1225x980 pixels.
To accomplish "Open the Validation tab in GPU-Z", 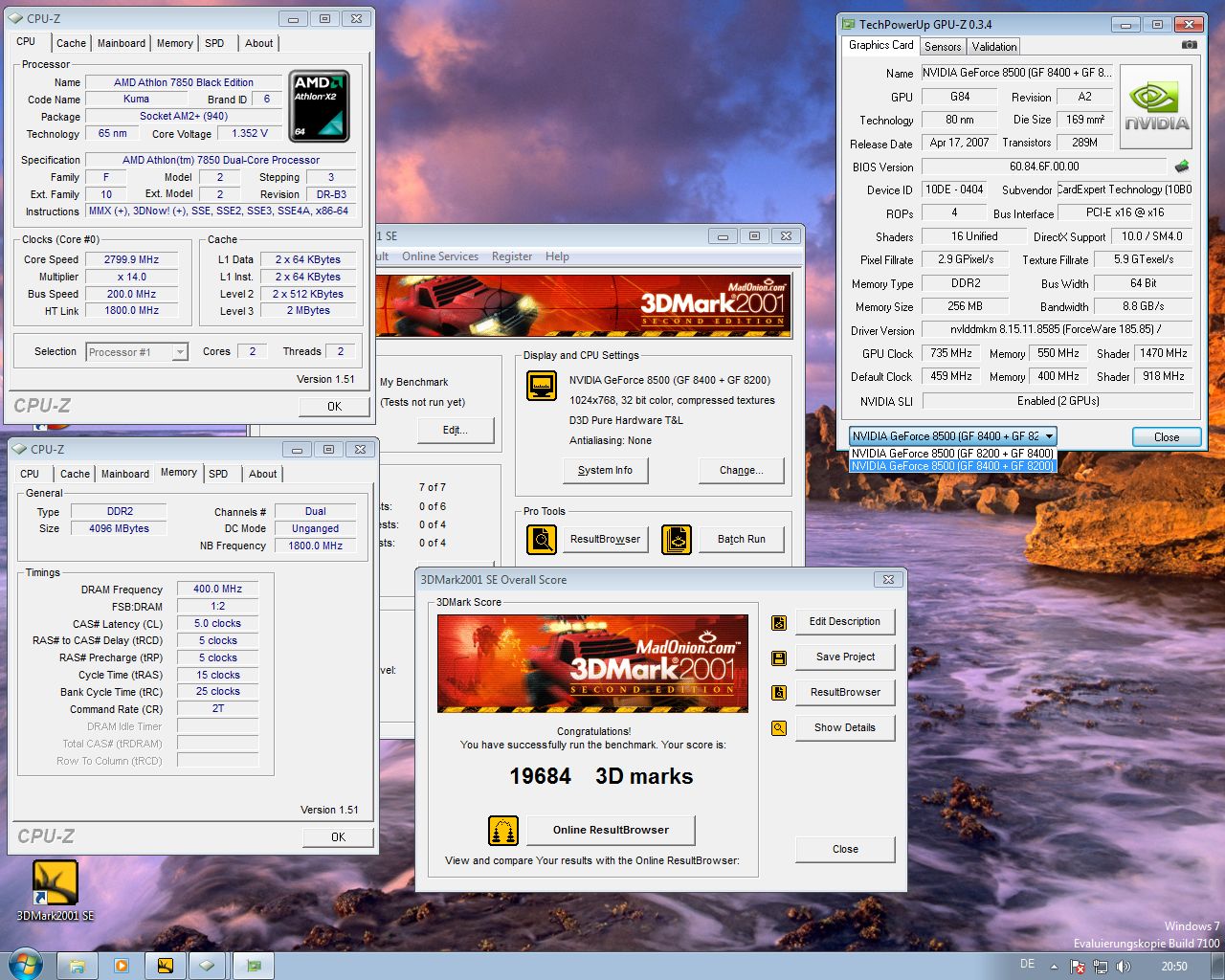I will [x=994, y=47].
